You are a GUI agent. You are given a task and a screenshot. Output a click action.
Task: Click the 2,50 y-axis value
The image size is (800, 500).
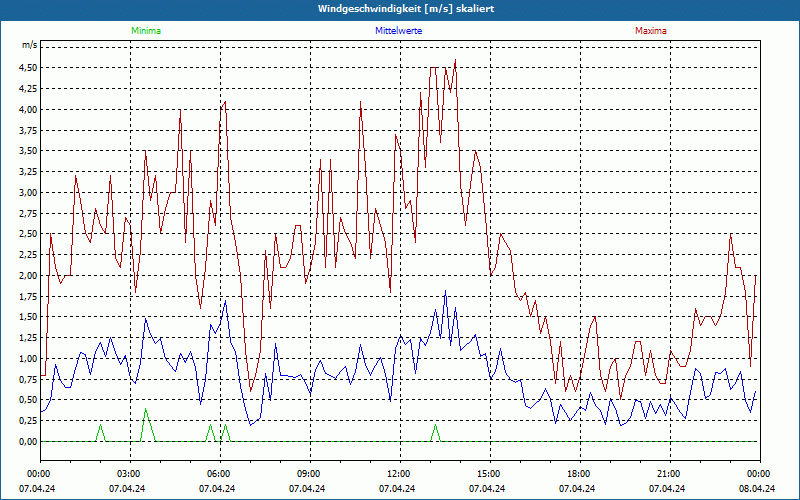(28, 234)
